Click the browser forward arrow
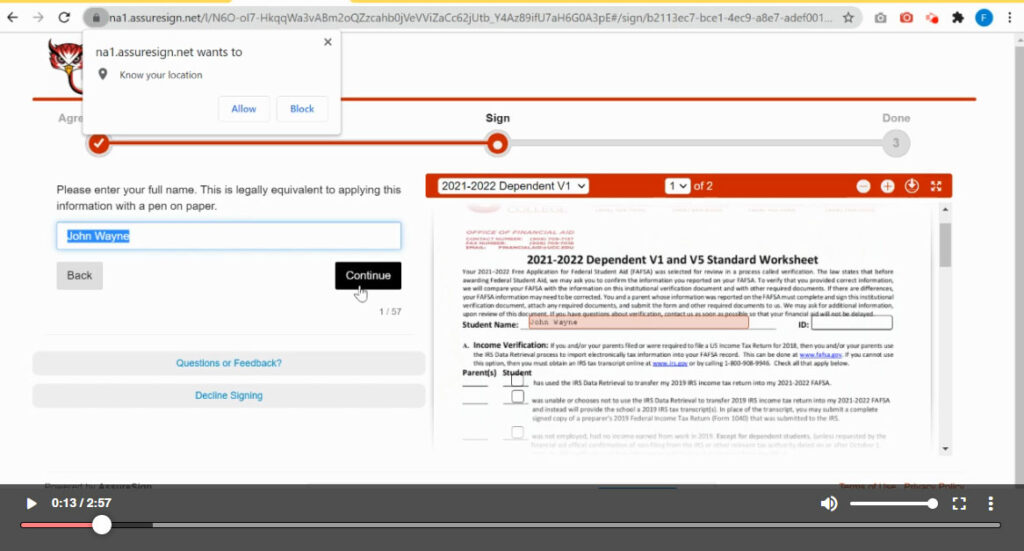The height and width of the screenshot is (551, 1024). tap(39, 18)
